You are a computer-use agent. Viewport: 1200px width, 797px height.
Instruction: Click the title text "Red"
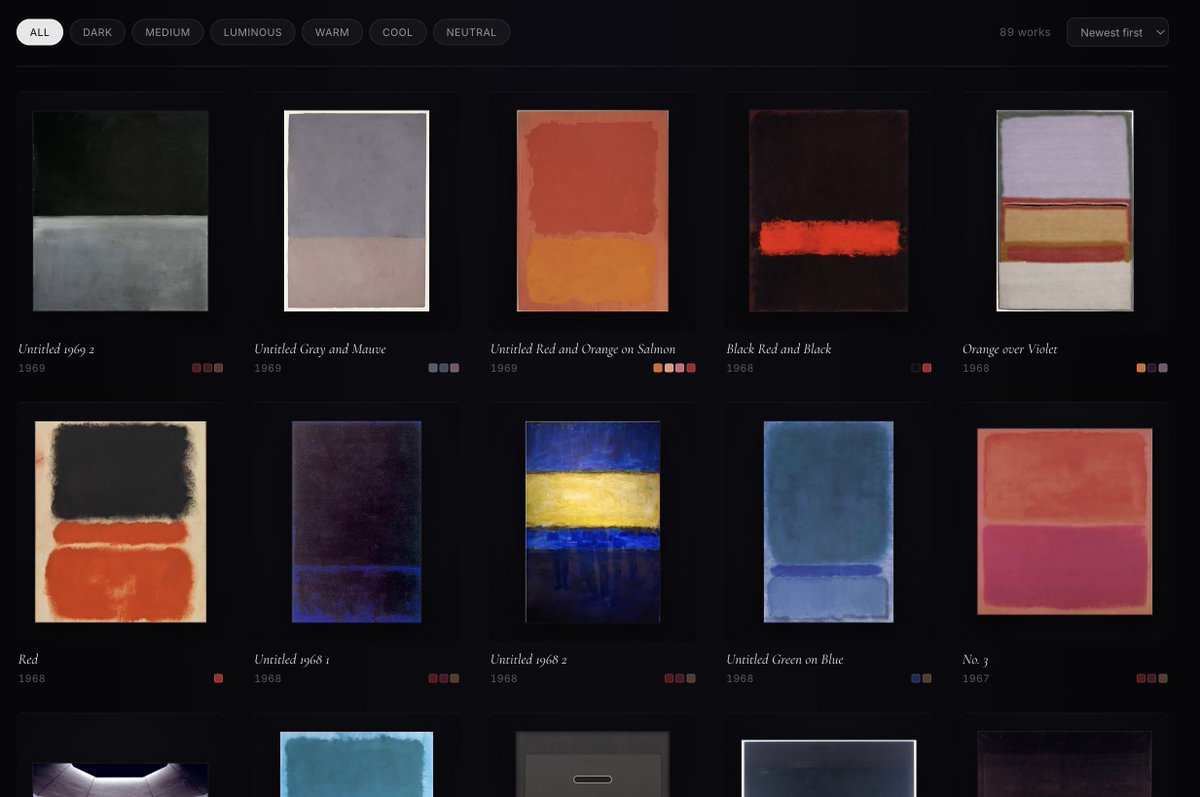tap(28, 660)
